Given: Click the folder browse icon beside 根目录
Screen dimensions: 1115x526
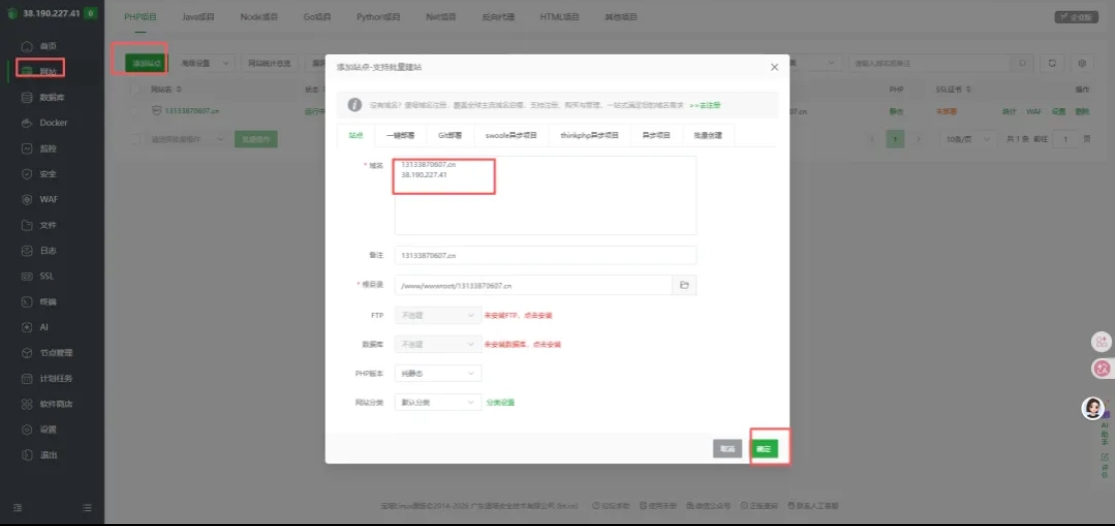Looking at the screenshot, I should 684,285.
